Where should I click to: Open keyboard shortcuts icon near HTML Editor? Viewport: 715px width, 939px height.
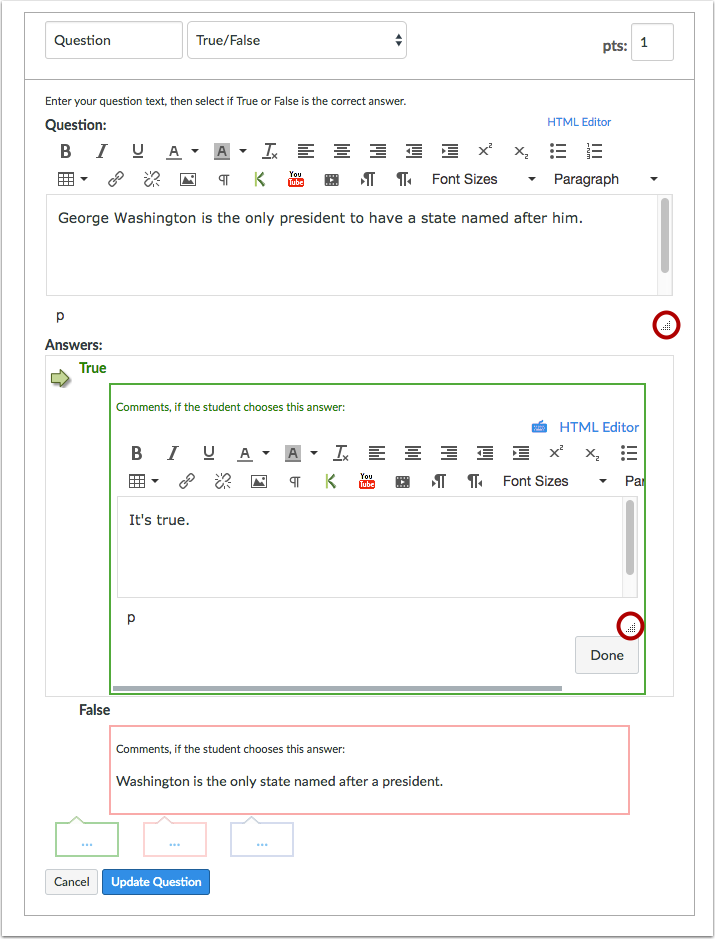pos(540,427)
